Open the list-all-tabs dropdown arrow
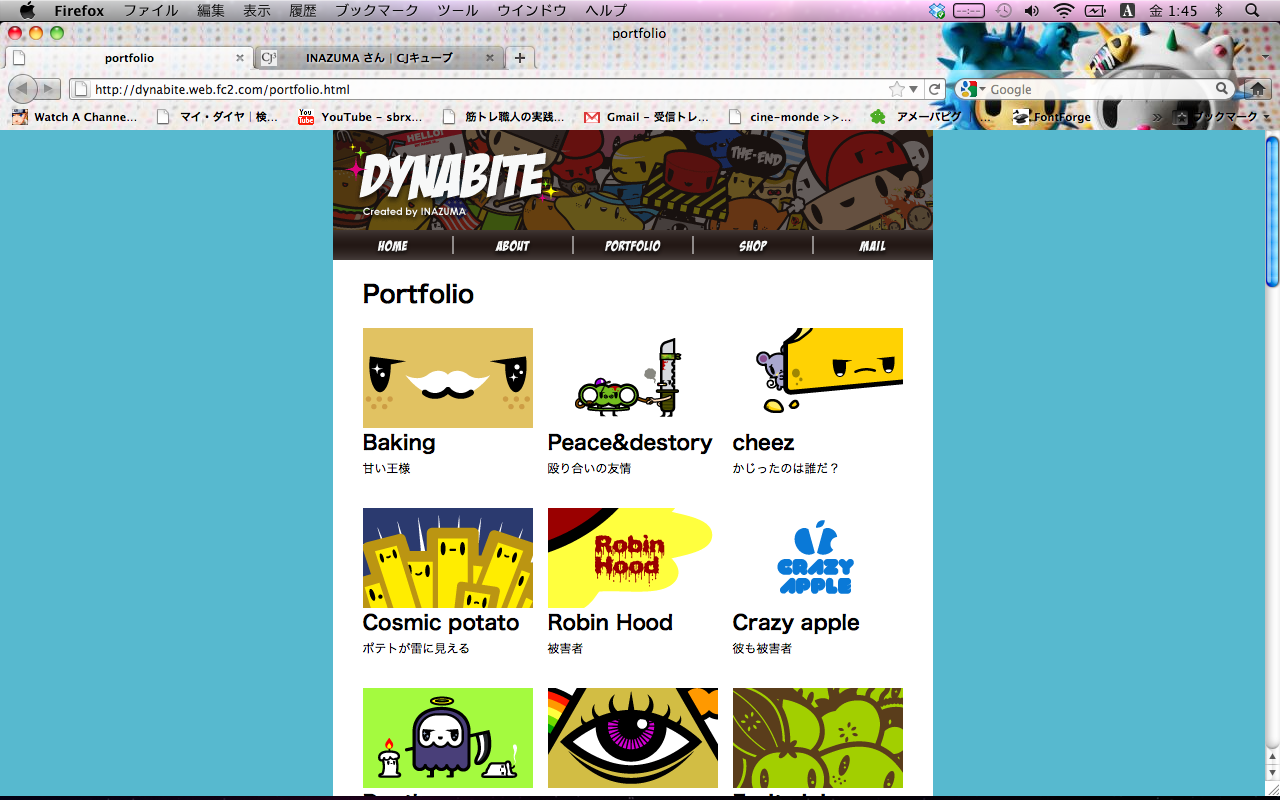Image resolution: width=1280 pixels, height=800 pixels. tap(1265, 59)
